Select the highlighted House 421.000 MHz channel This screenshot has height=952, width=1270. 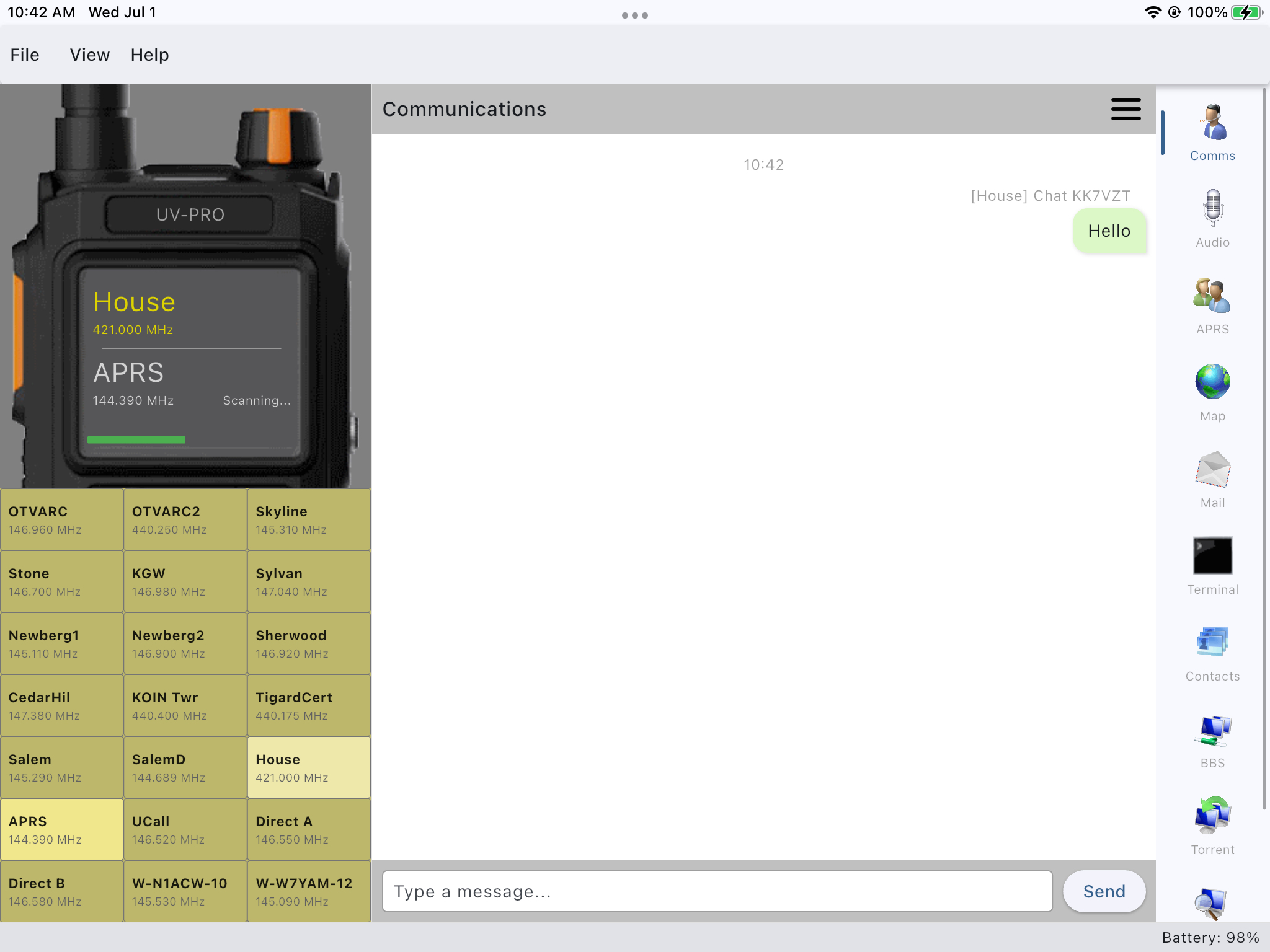tap(309, 767)
